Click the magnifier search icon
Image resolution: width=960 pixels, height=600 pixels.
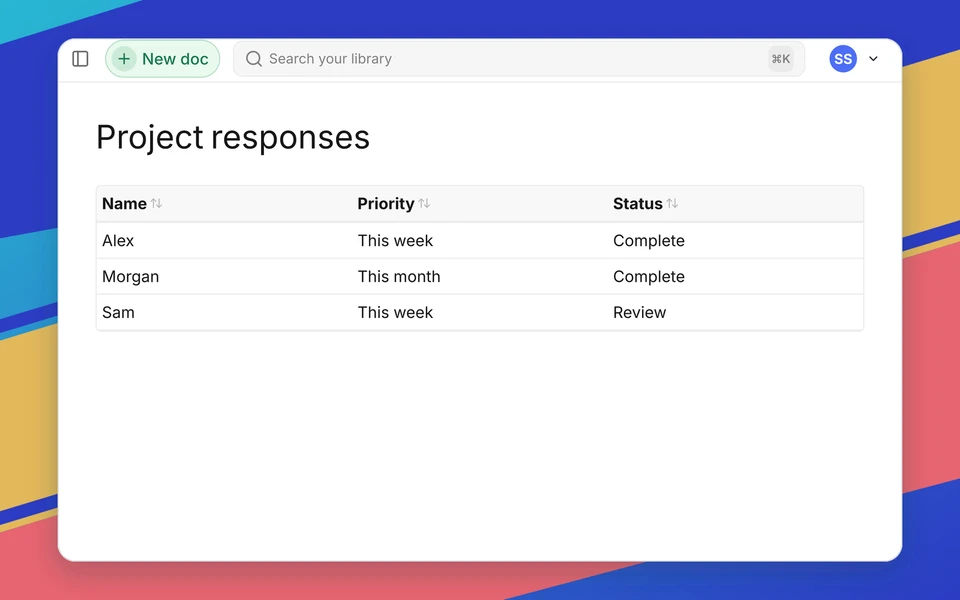click(253, 59)
